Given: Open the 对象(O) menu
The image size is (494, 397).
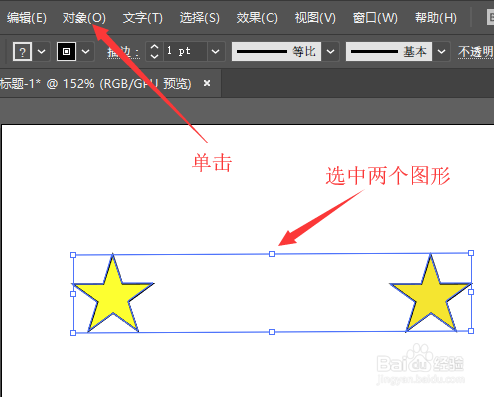Looking at the screenshot, I should pyautogui.click(x=84, y=18).
